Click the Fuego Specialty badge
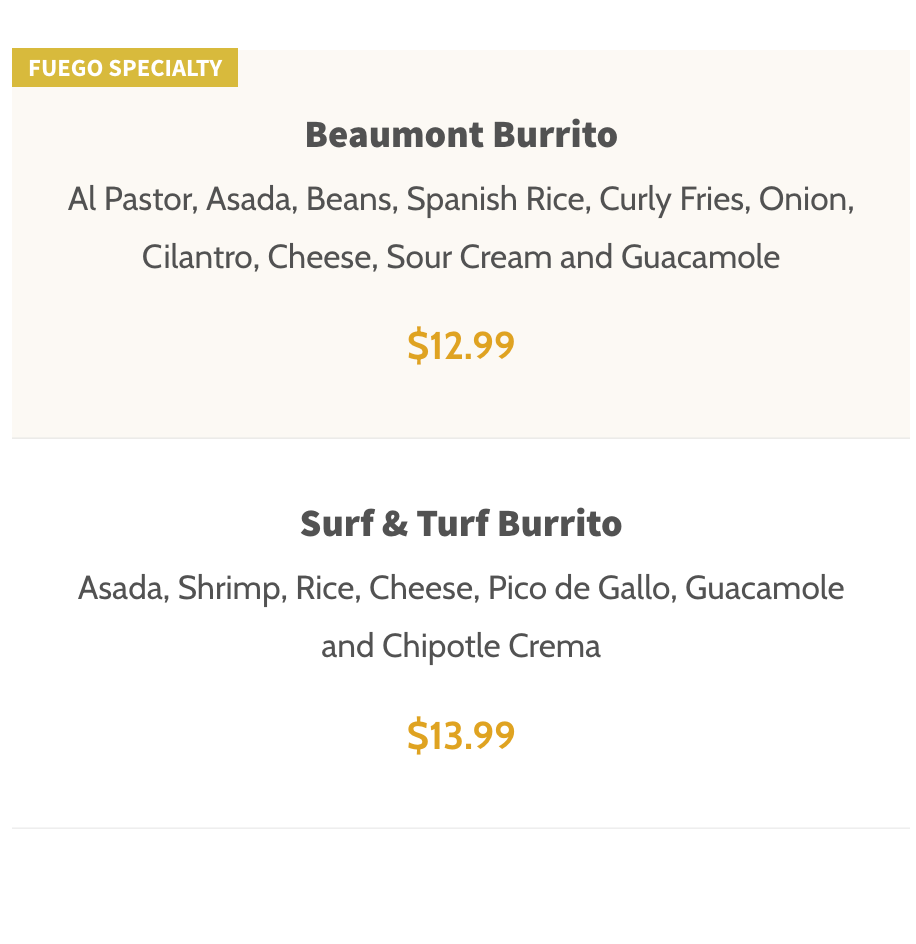 click(x=125, y=68)
